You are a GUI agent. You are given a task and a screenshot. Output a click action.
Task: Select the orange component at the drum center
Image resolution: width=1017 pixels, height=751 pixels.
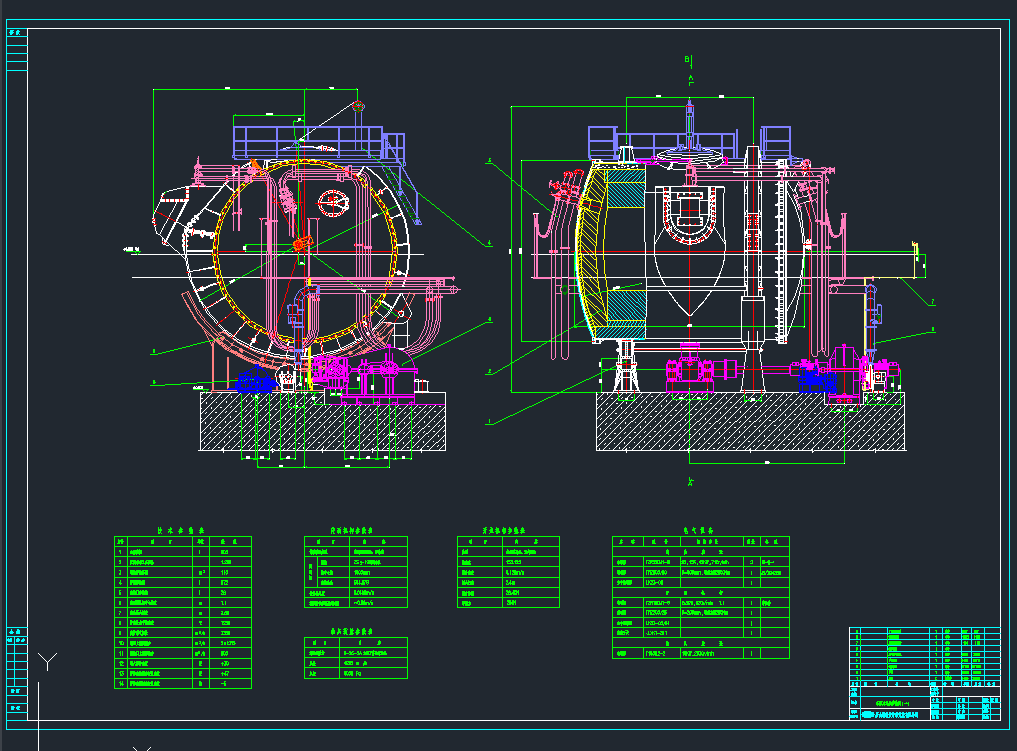coord(300,243)
